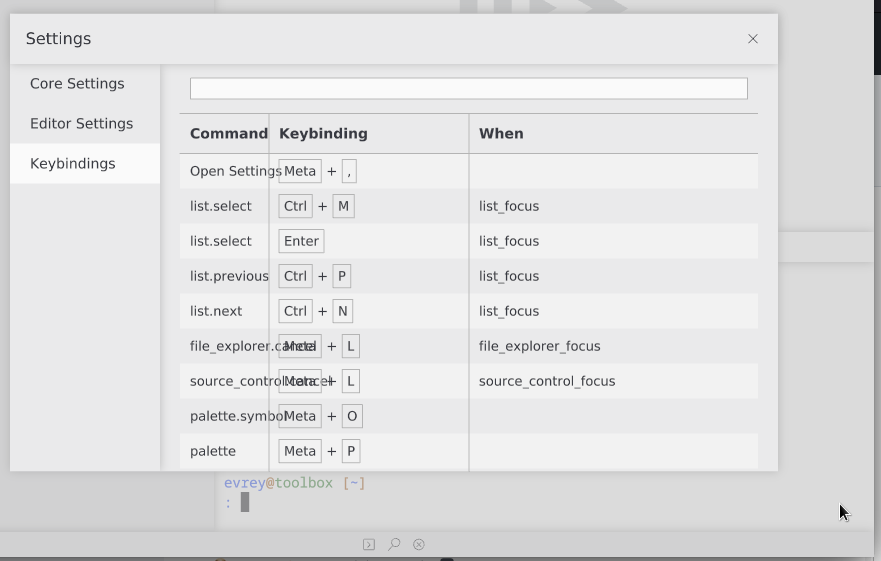881x561 pixels.
Task: Click the M key in the Ctrl+M binding
Action: coord(343,206)
